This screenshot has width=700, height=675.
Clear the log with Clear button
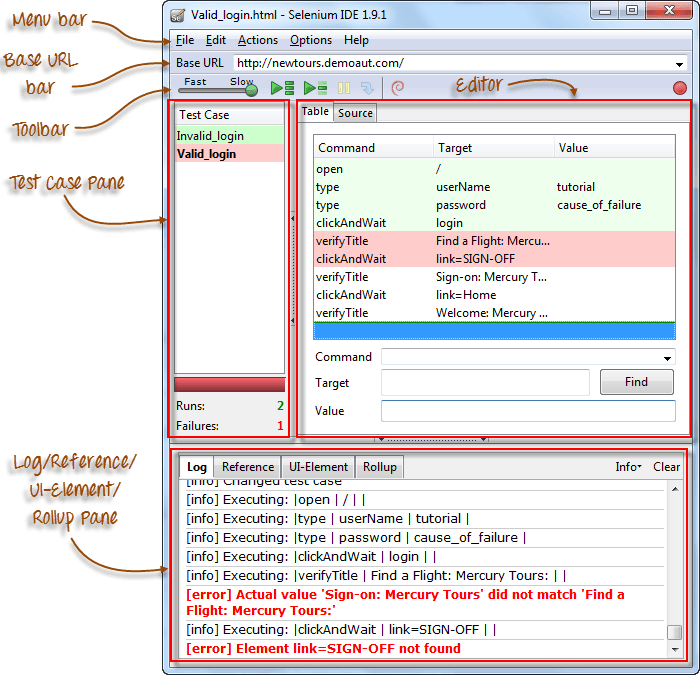click(667, 467)
